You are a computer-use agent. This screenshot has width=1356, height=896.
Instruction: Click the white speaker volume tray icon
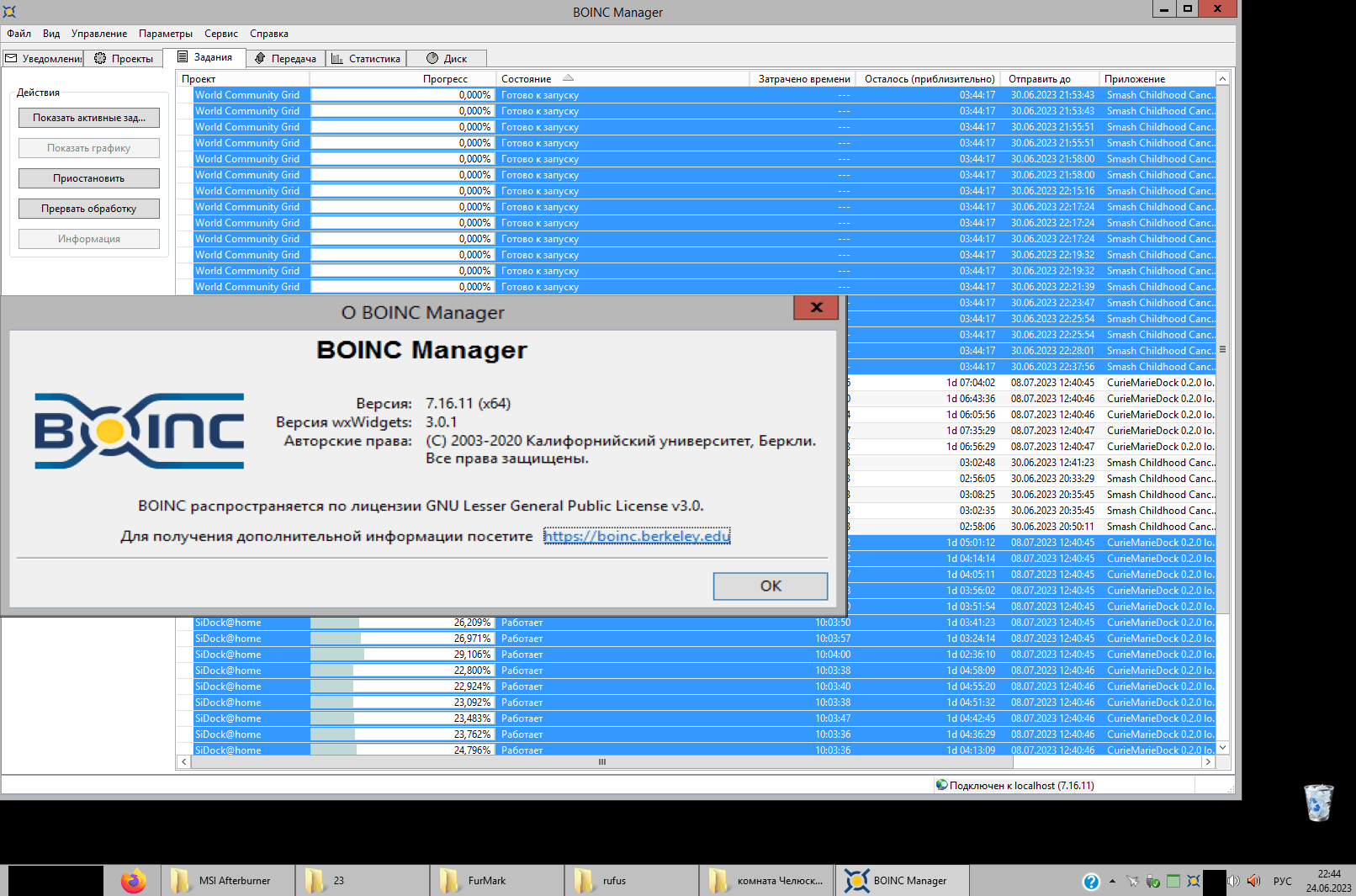coord(1233,881)
